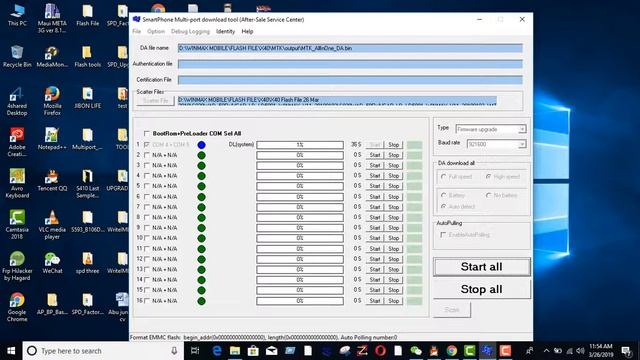
Task: Select the Camtasia 2018 desktop icon
Action: tap(17, 224)
